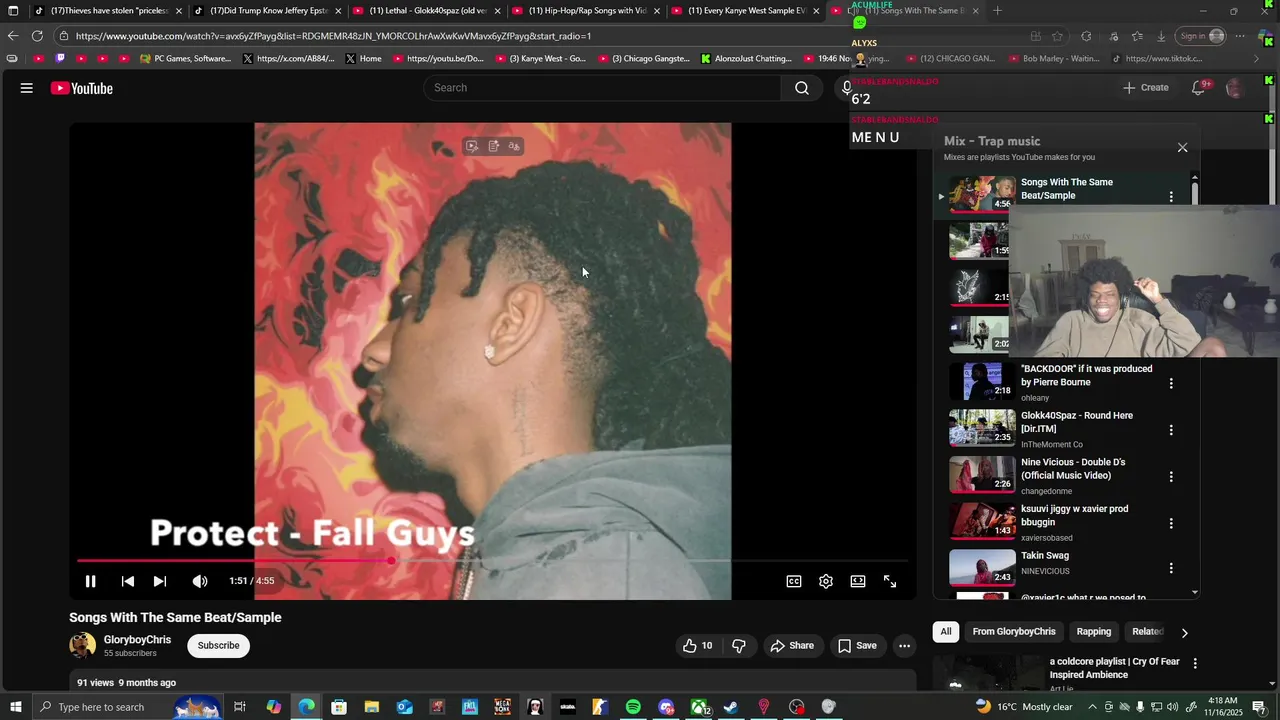Click the search magnifier button
1280x720 pixels.
click(x=801, y=88)
